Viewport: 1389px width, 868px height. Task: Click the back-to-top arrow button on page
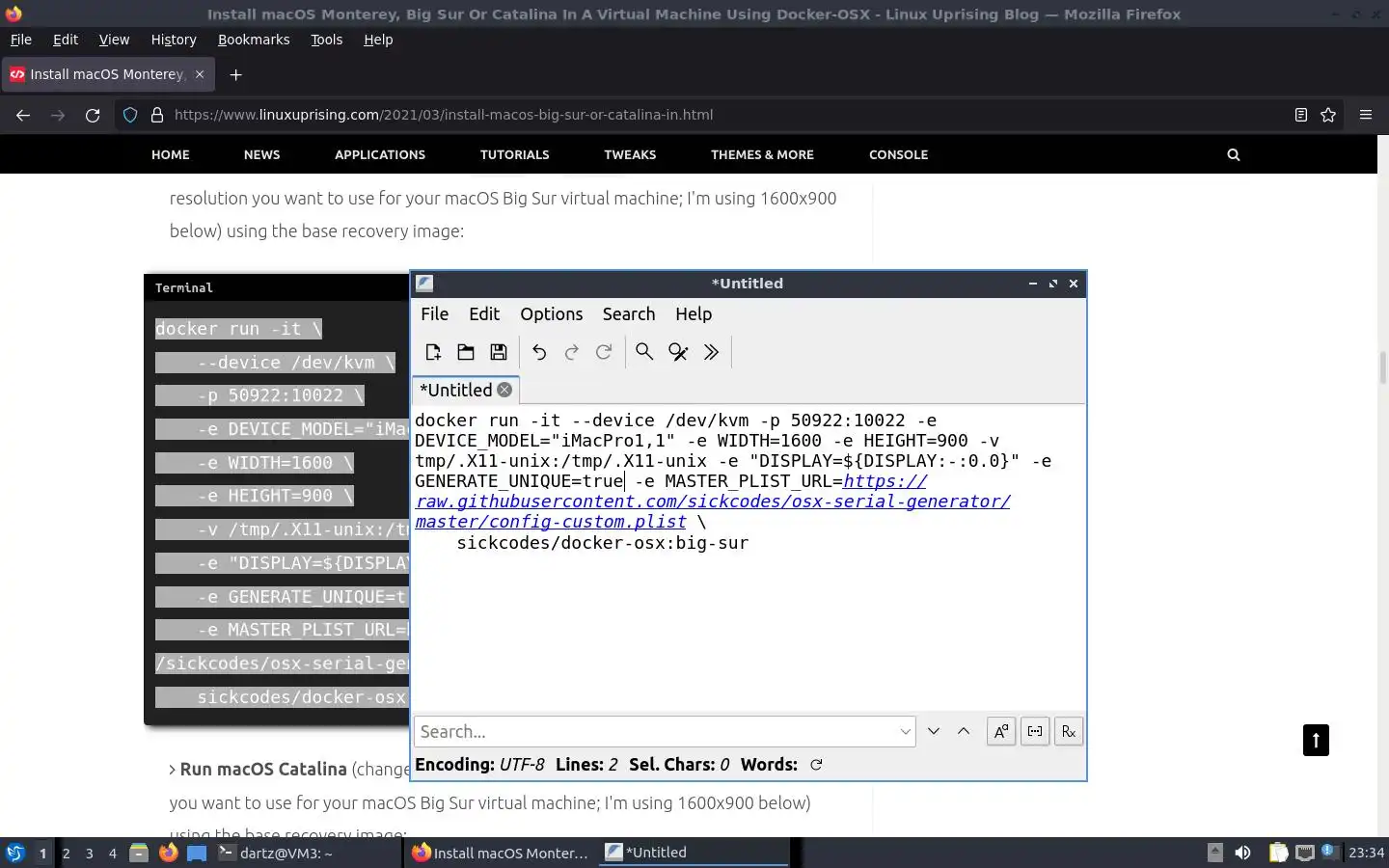(x=1316, y=741)
